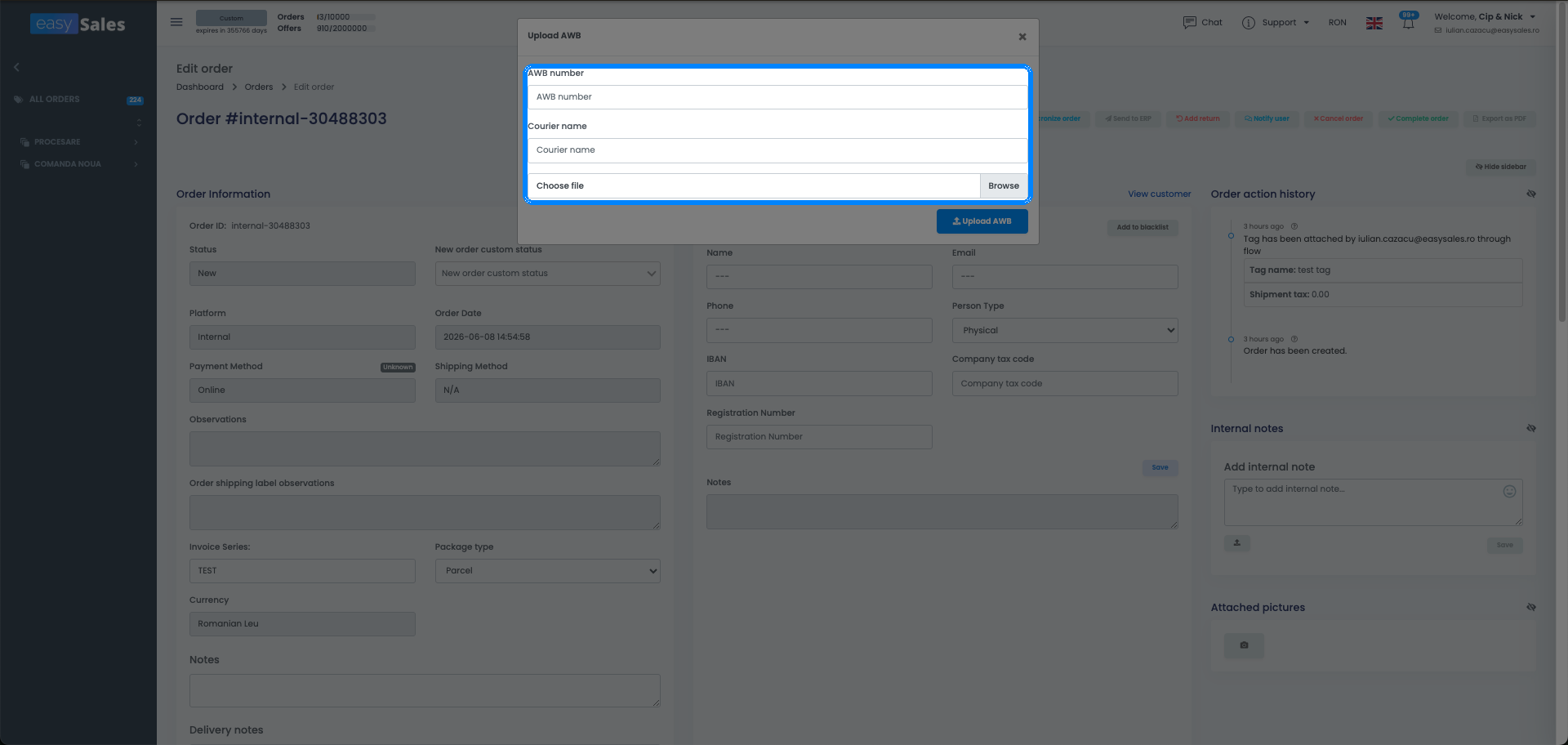Click help icon beside order created entry

pyautogui.click(x=1294, y=340)
